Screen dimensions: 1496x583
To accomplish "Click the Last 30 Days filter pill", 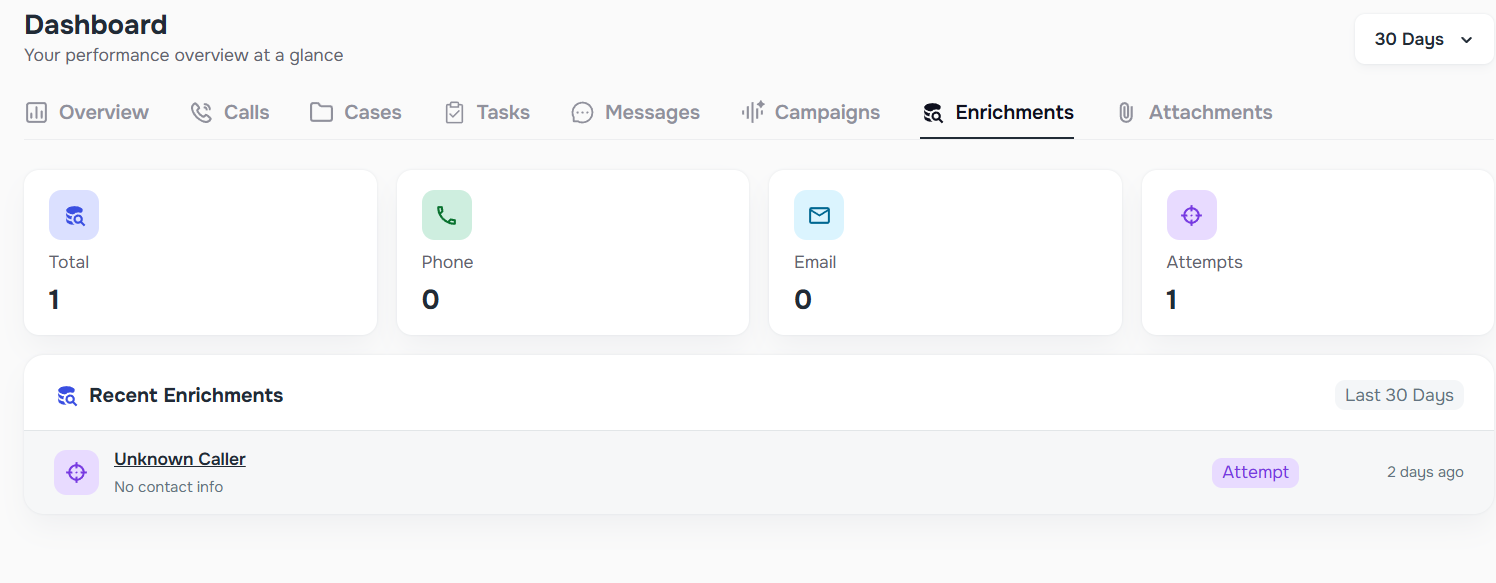I will 1398,394.
